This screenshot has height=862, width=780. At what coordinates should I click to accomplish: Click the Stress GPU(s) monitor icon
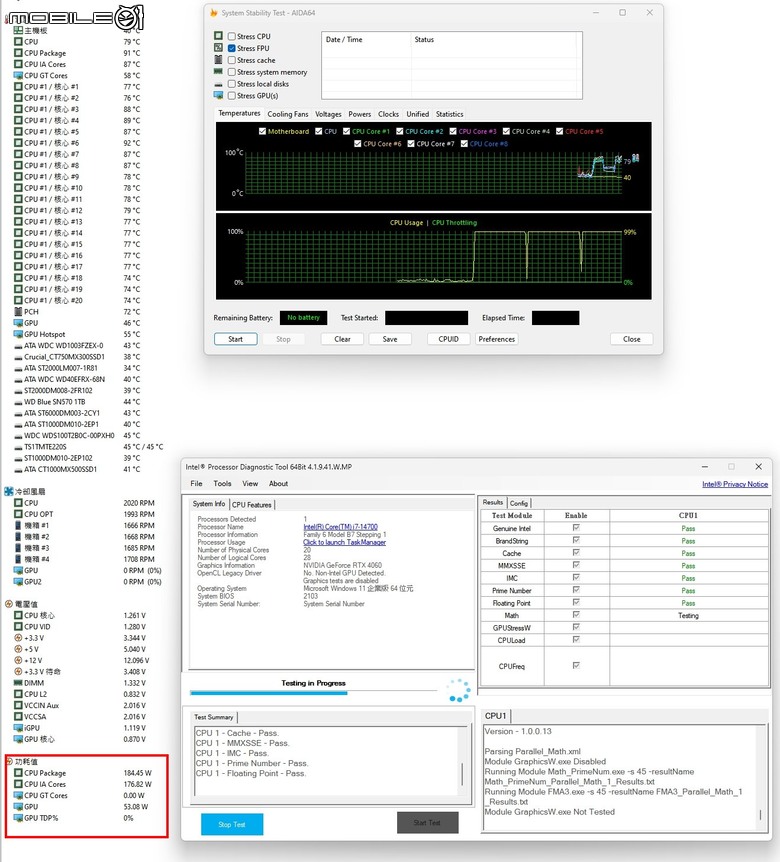click(218, 96)
